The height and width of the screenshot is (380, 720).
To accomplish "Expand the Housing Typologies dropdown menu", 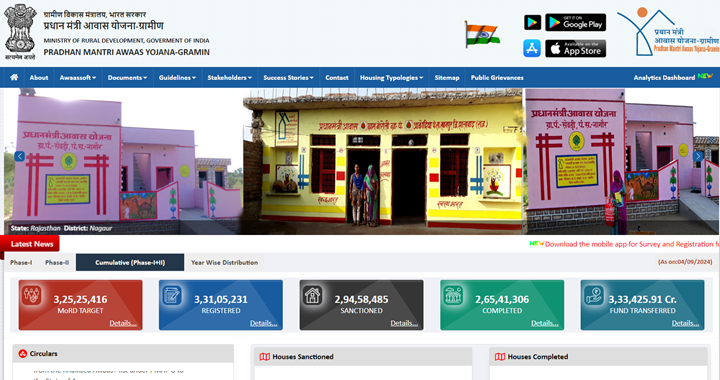I will click(391, 78).
